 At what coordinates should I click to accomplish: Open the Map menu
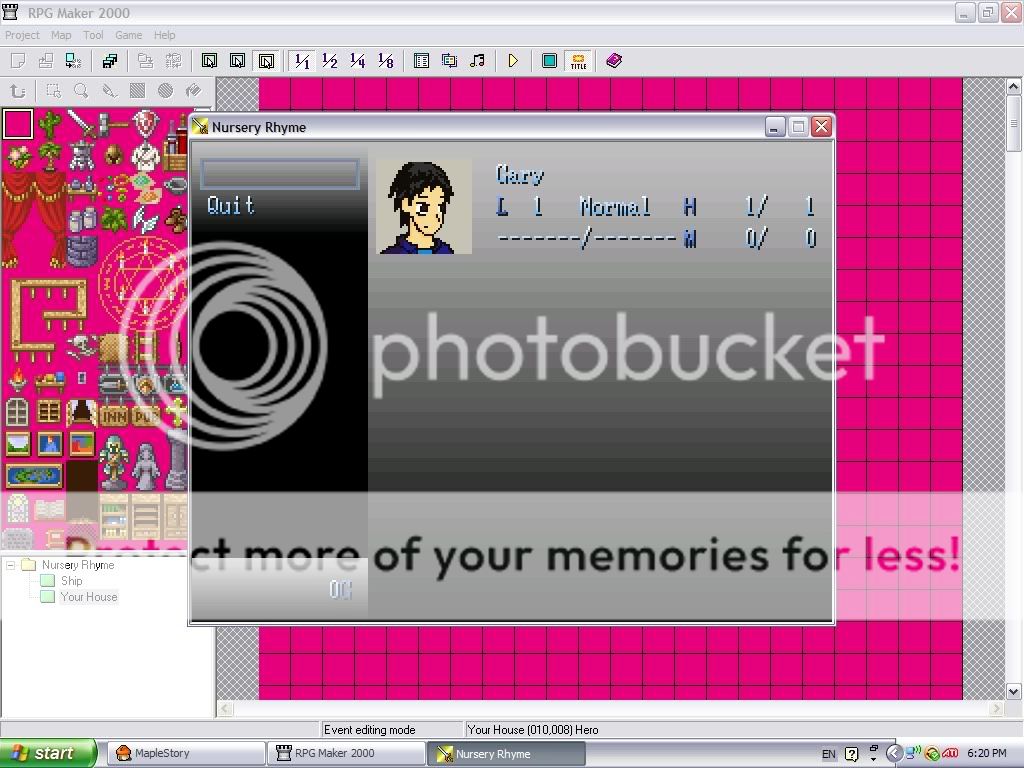61,35
